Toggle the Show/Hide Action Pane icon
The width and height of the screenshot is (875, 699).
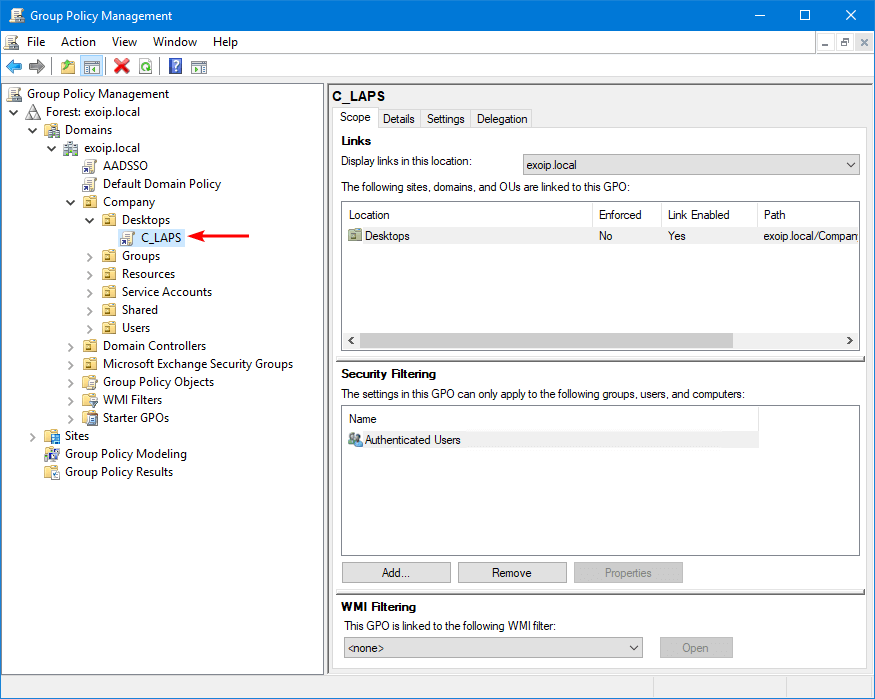click(x=199, y=68)
